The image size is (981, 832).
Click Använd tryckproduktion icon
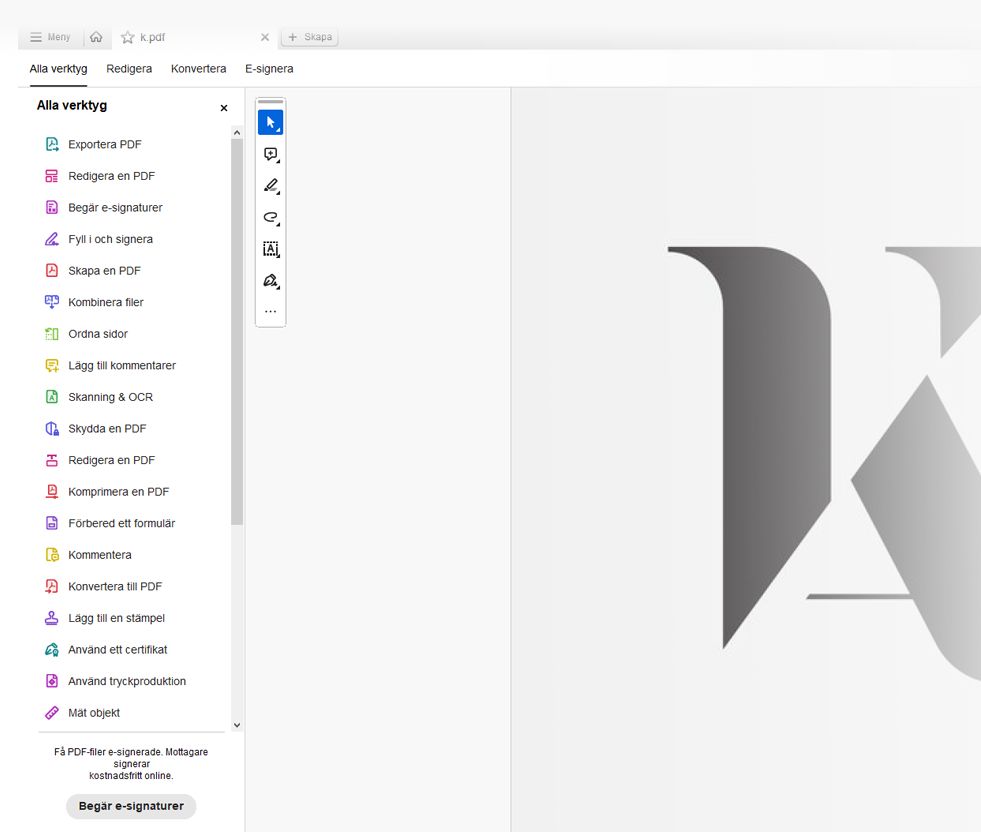(52, 681)
